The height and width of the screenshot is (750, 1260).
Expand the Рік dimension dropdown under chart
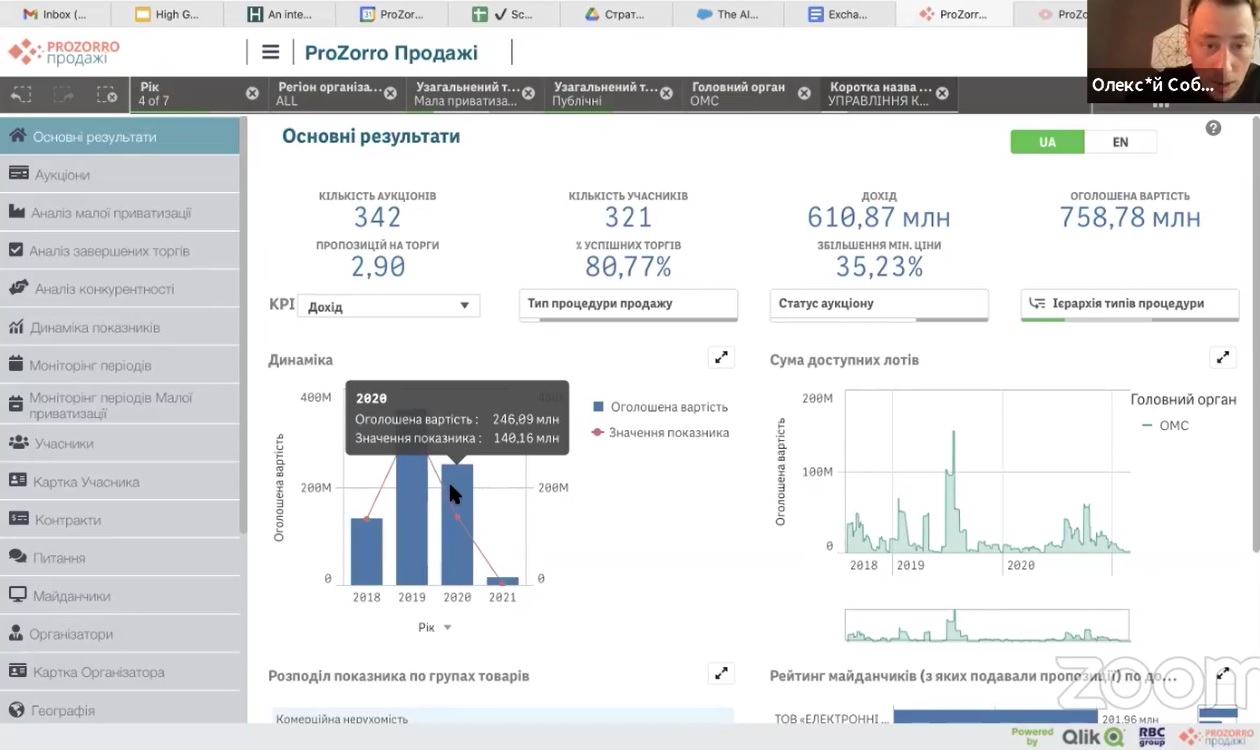(x=434, y=627)
